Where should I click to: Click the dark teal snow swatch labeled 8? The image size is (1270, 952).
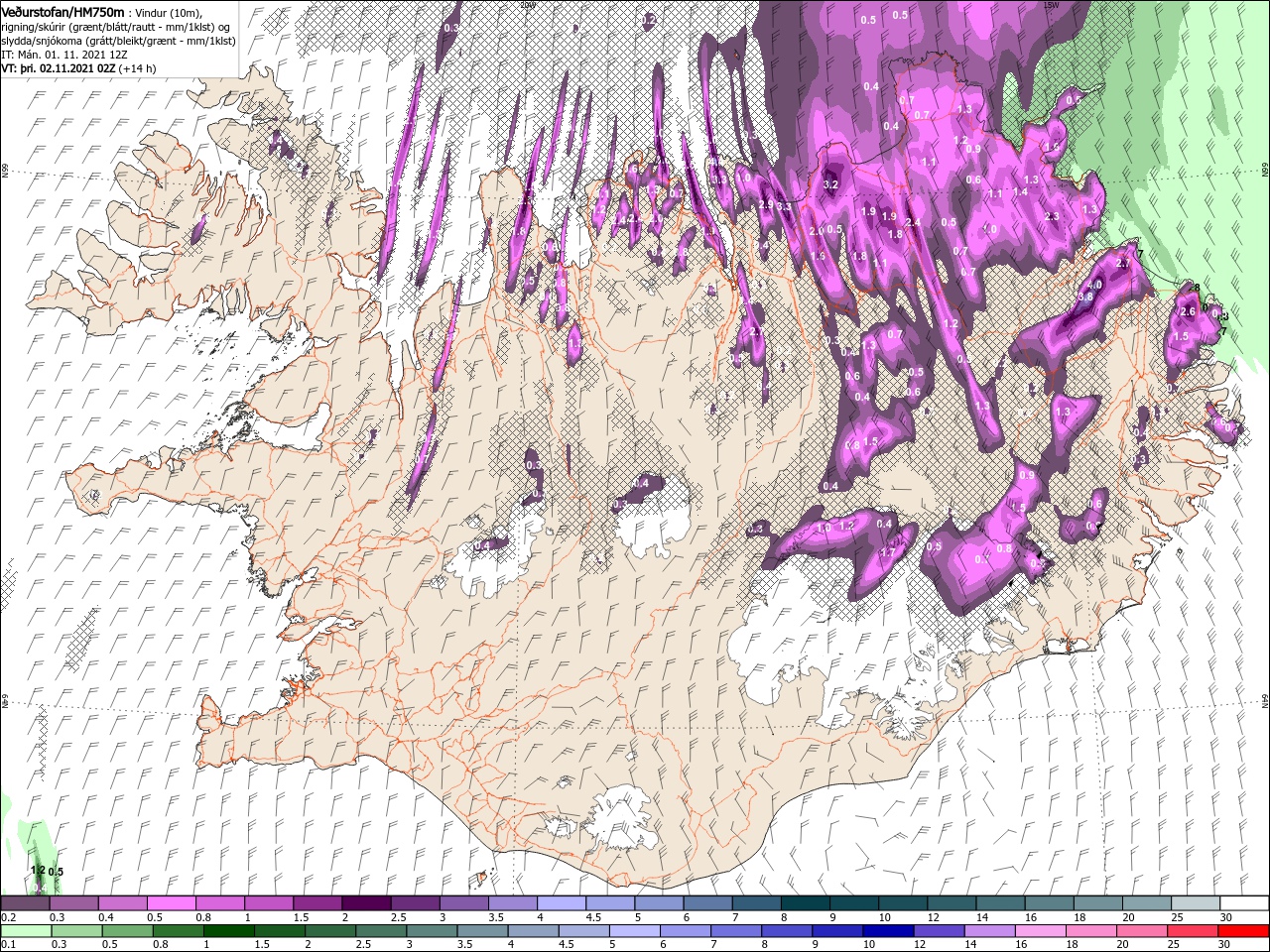(x=805, y=903)
